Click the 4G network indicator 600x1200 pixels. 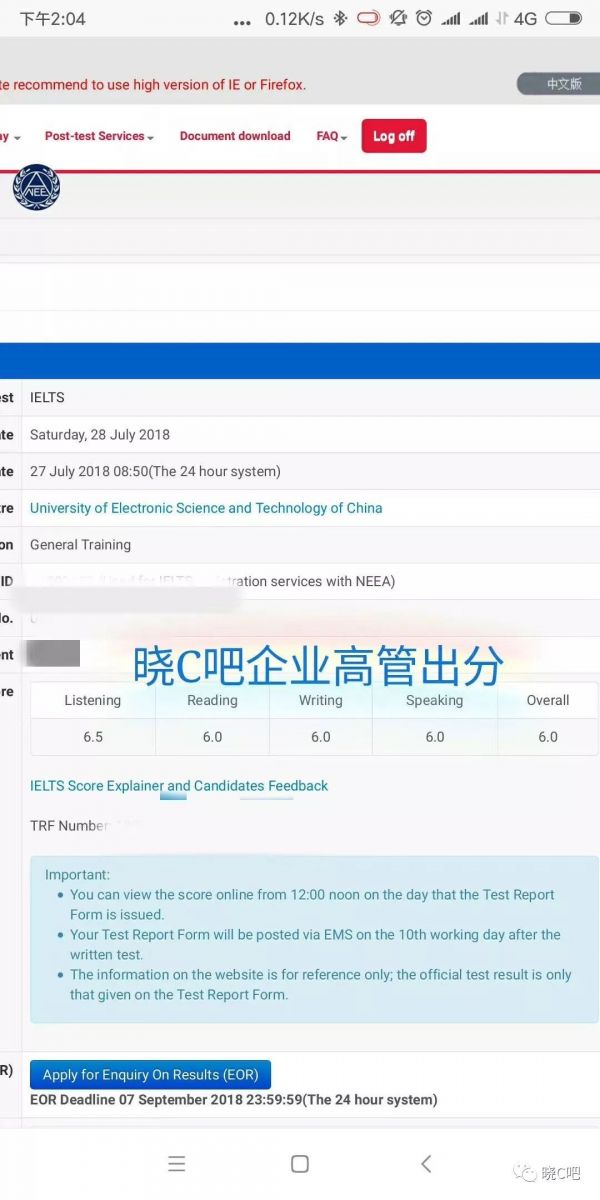click(x=525, y=18)
